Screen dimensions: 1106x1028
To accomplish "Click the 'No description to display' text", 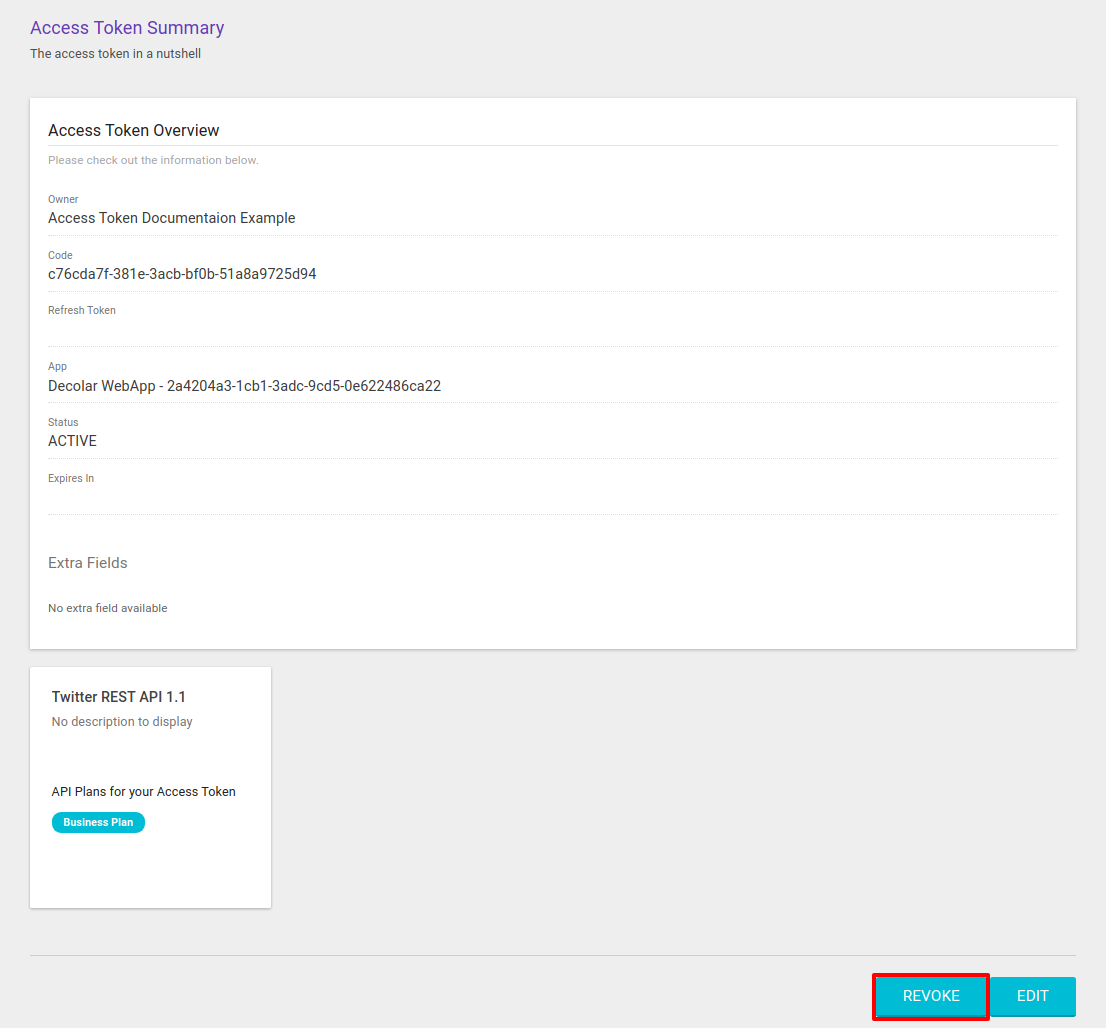I will 121,721.
